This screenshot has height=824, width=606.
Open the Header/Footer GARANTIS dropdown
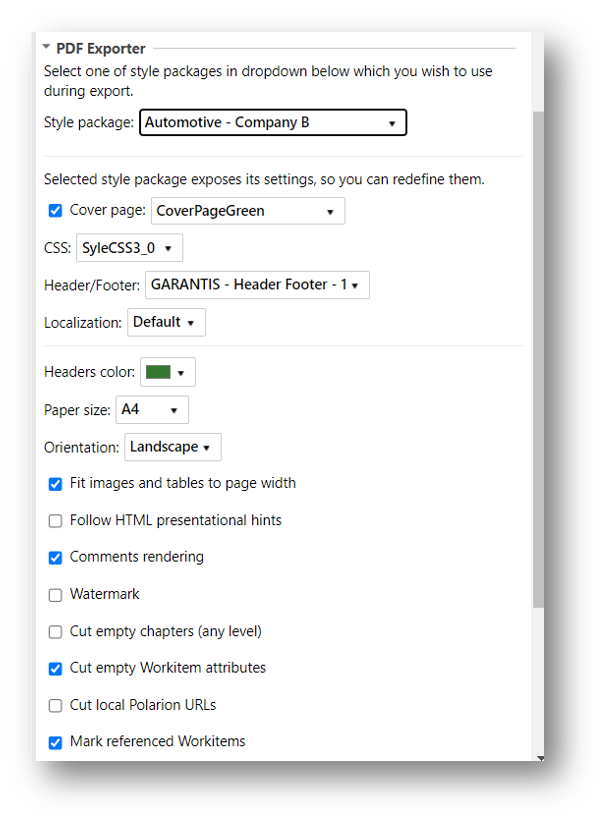(257, 285)
